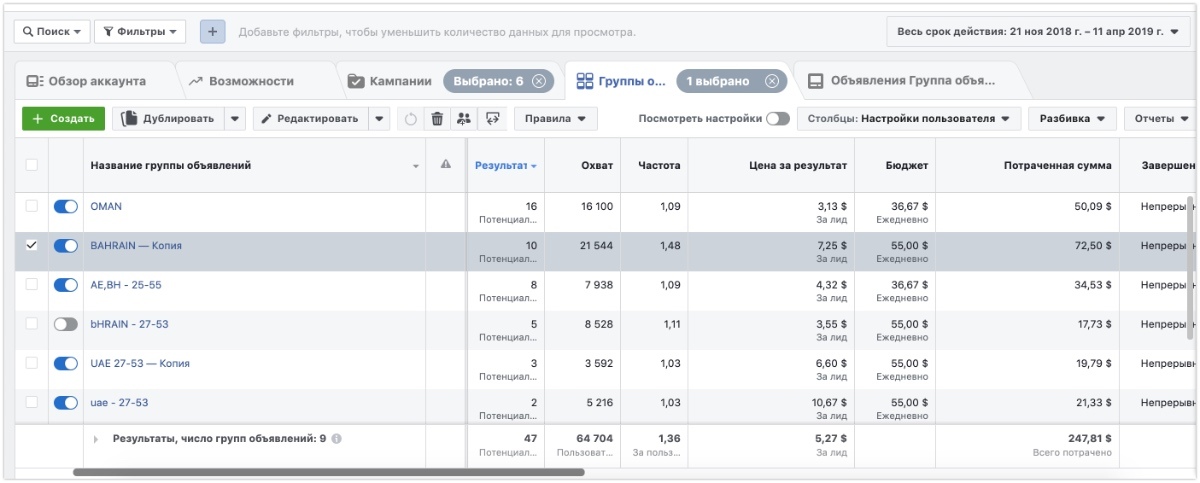Open the Поиск dropdown
The width and height of the screenshot is (1200, 483).
pos(52,32)
